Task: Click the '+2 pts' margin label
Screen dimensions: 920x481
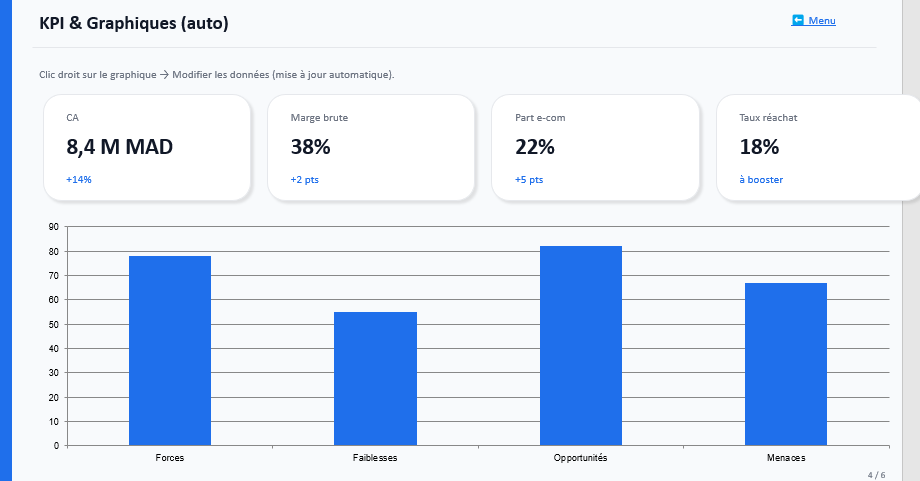Action: click(x=305, y=180)
